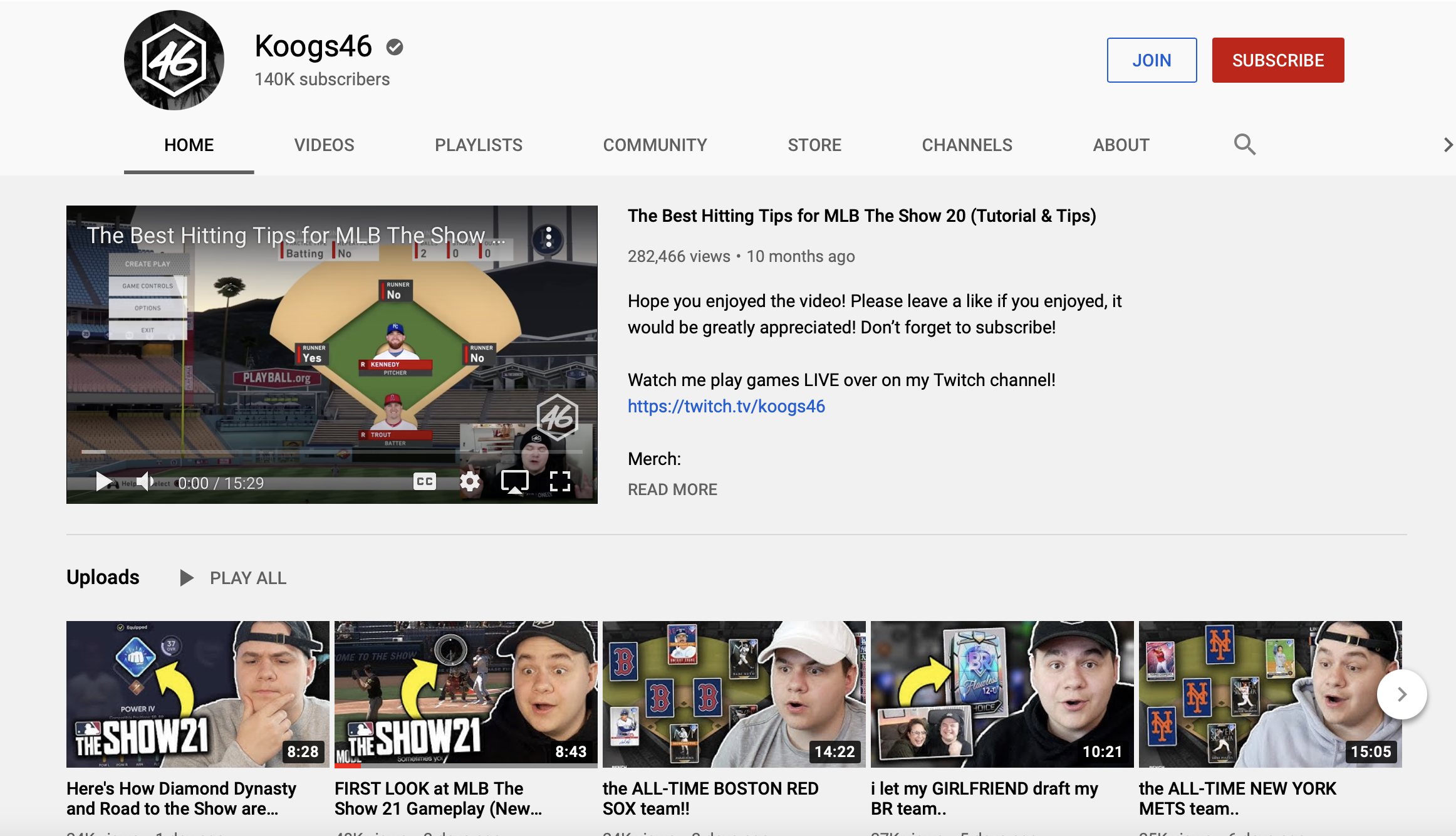Click the 0:00 / 15:29 time display

click(x=221, y=483)
